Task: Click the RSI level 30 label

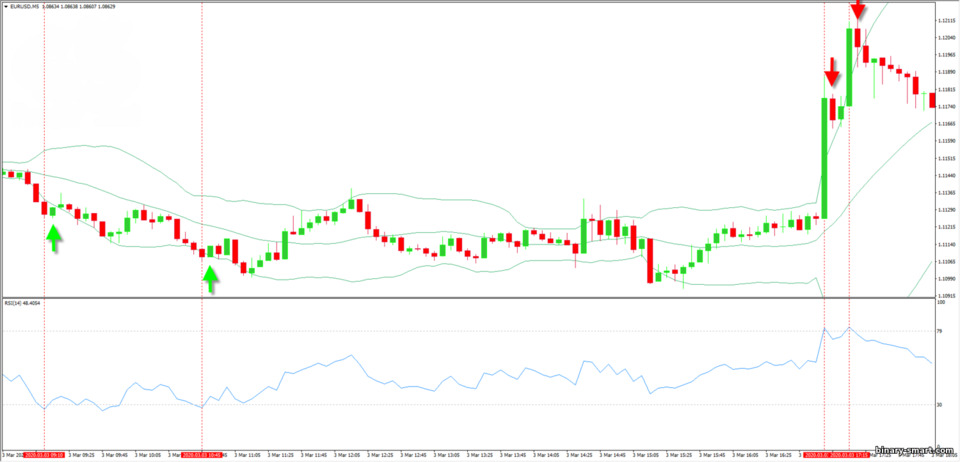Action: tap(940, 404)
